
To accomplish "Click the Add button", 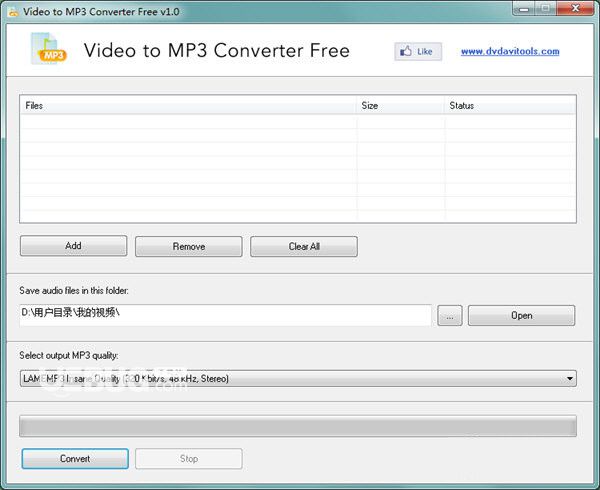I will coord(73,246).
